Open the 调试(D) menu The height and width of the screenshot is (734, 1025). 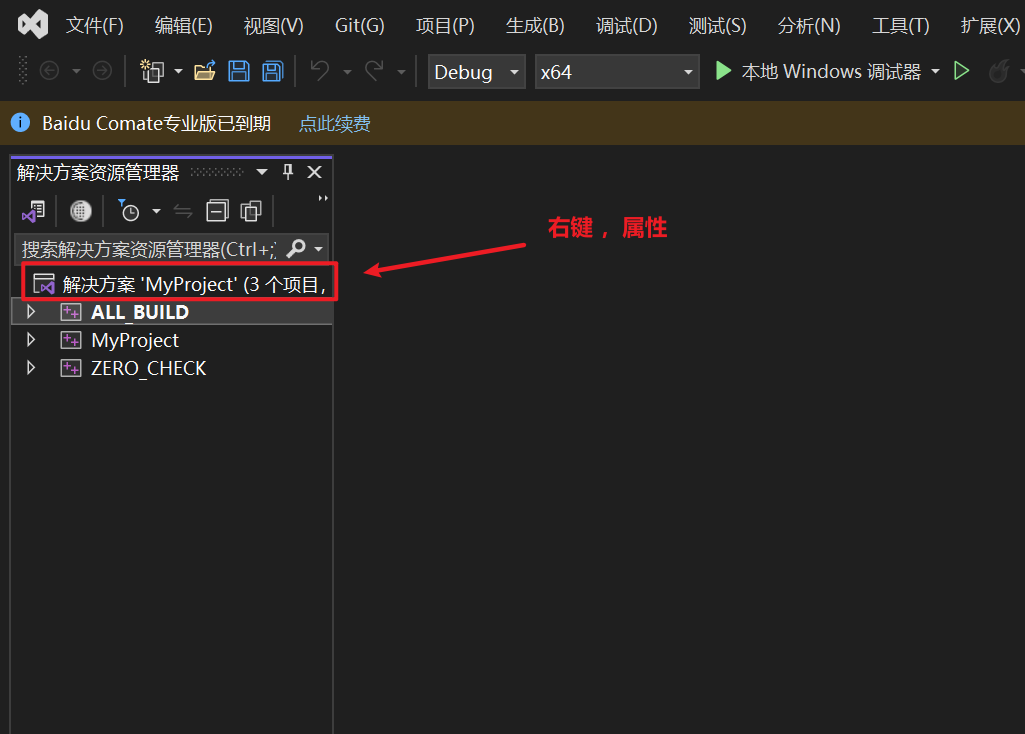[626, 25]
